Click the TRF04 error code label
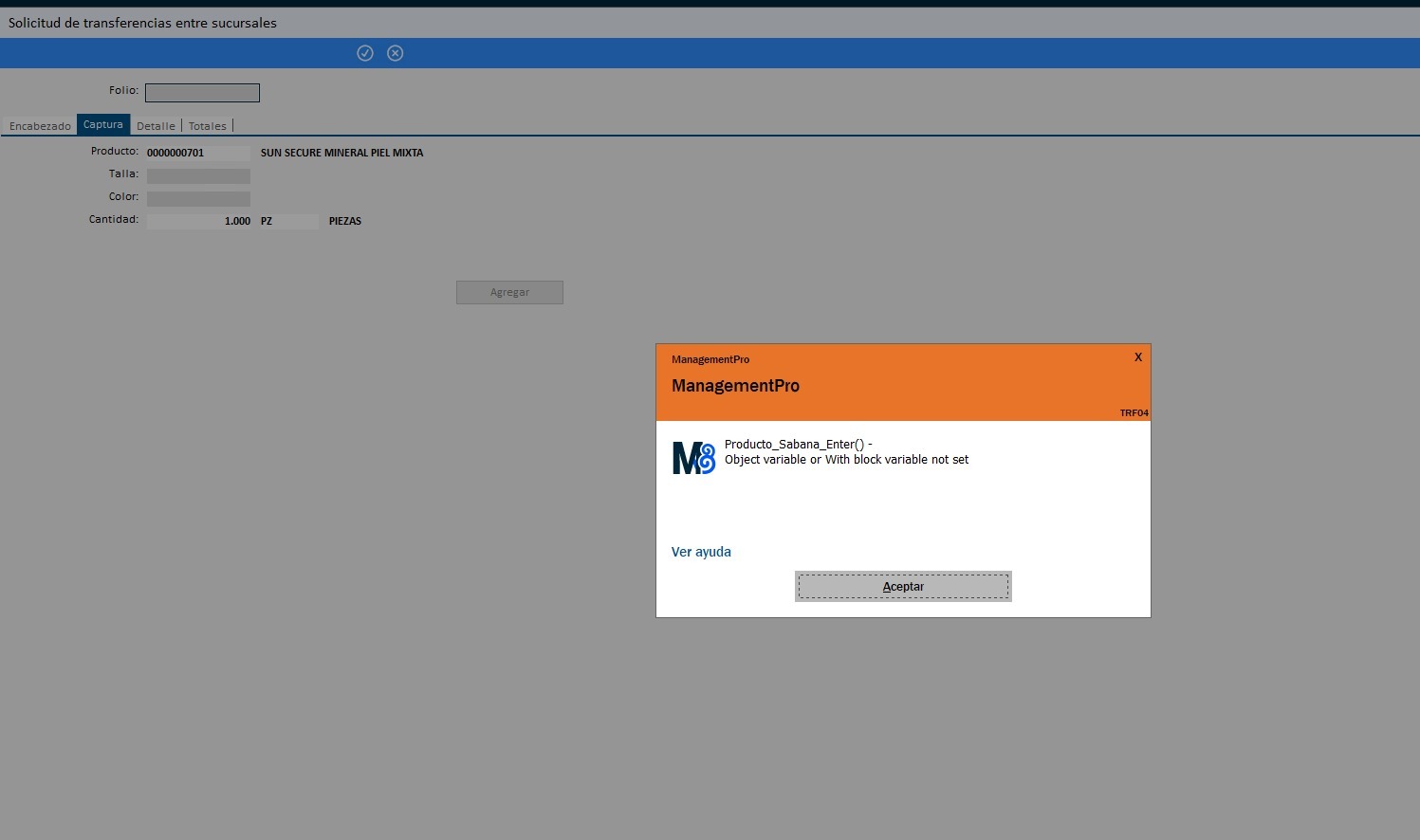This screenshot has height=840, width=1420. 1134,413
